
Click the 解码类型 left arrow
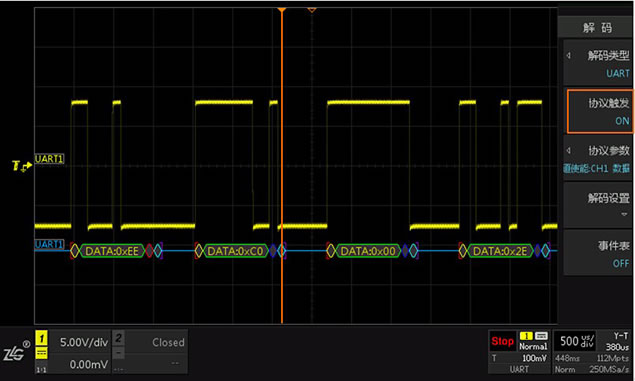point(569,55)
